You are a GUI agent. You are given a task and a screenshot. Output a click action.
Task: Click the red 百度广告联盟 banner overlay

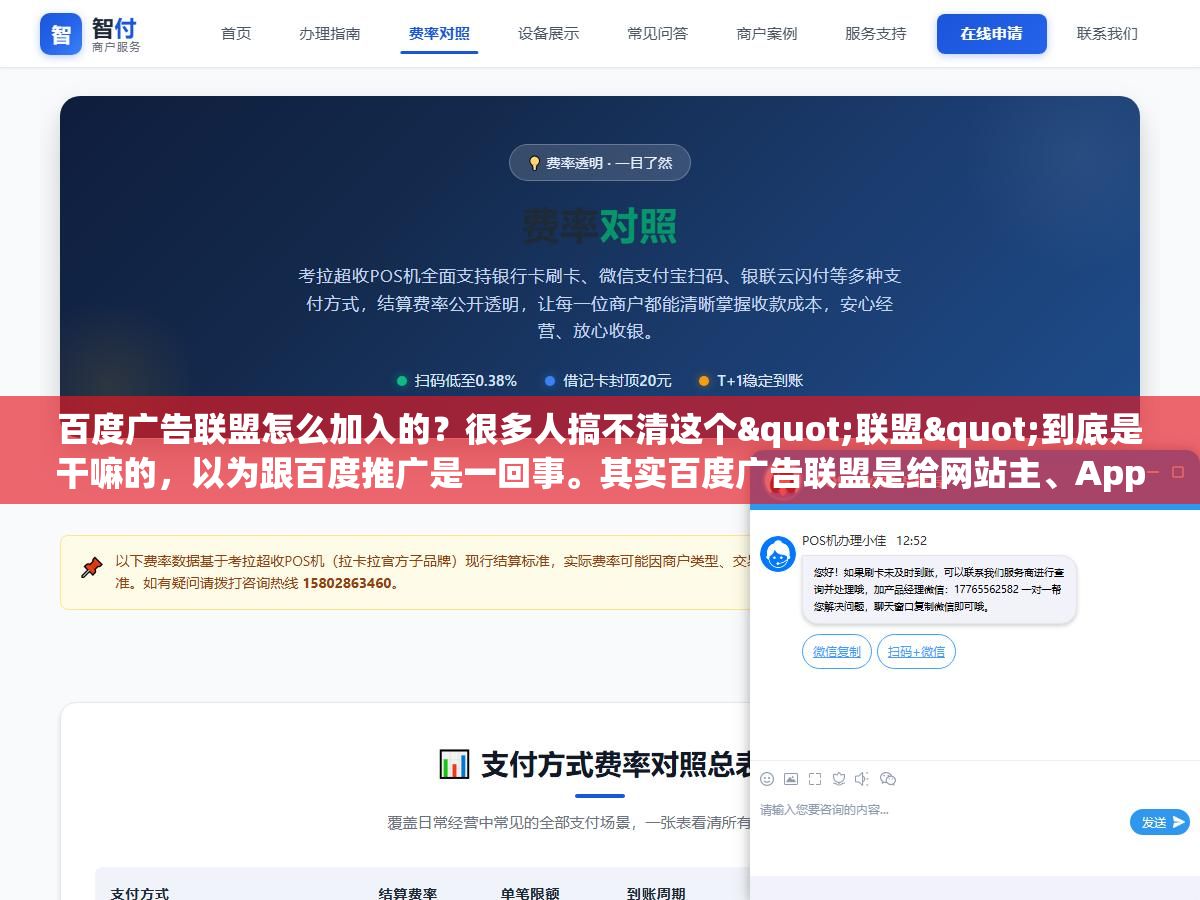tap(600, 450)
